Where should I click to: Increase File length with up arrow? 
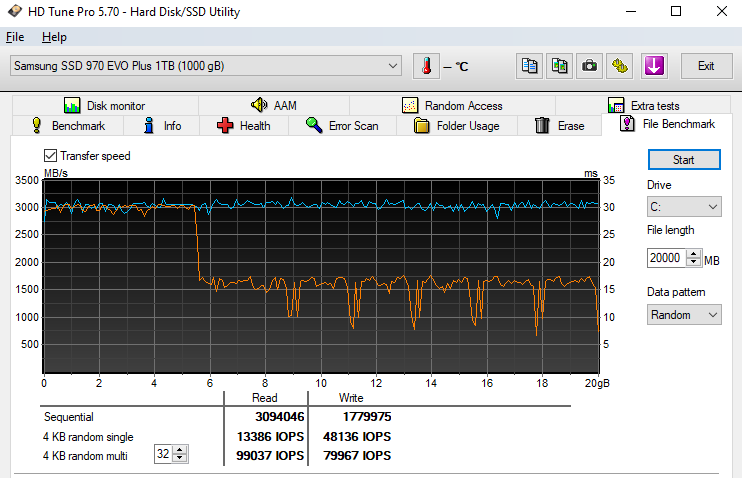[x=694, y=254]
